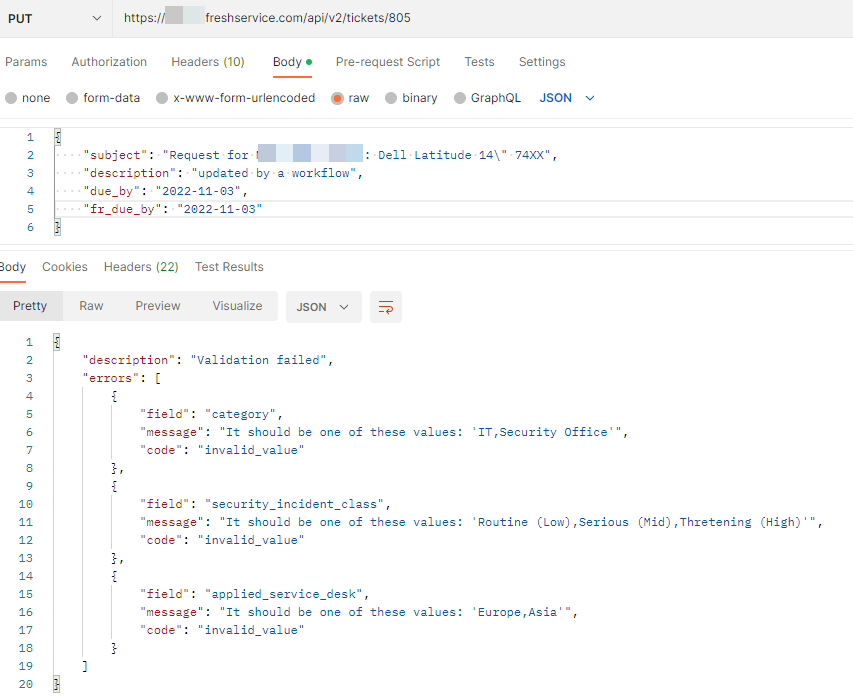Switch response view to Preview
The height and width of the screenshot is (697, 853).
click(158, 306)
